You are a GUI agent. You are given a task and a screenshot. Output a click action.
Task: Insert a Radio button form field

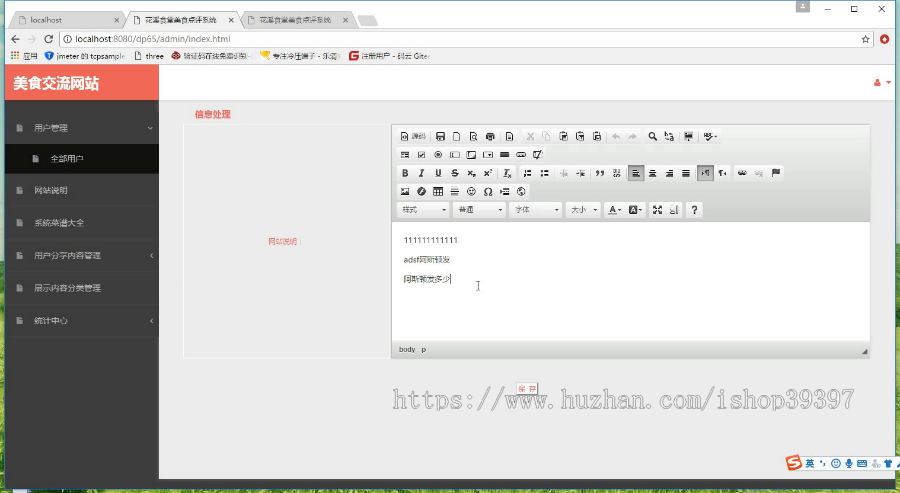coord(438,155)
